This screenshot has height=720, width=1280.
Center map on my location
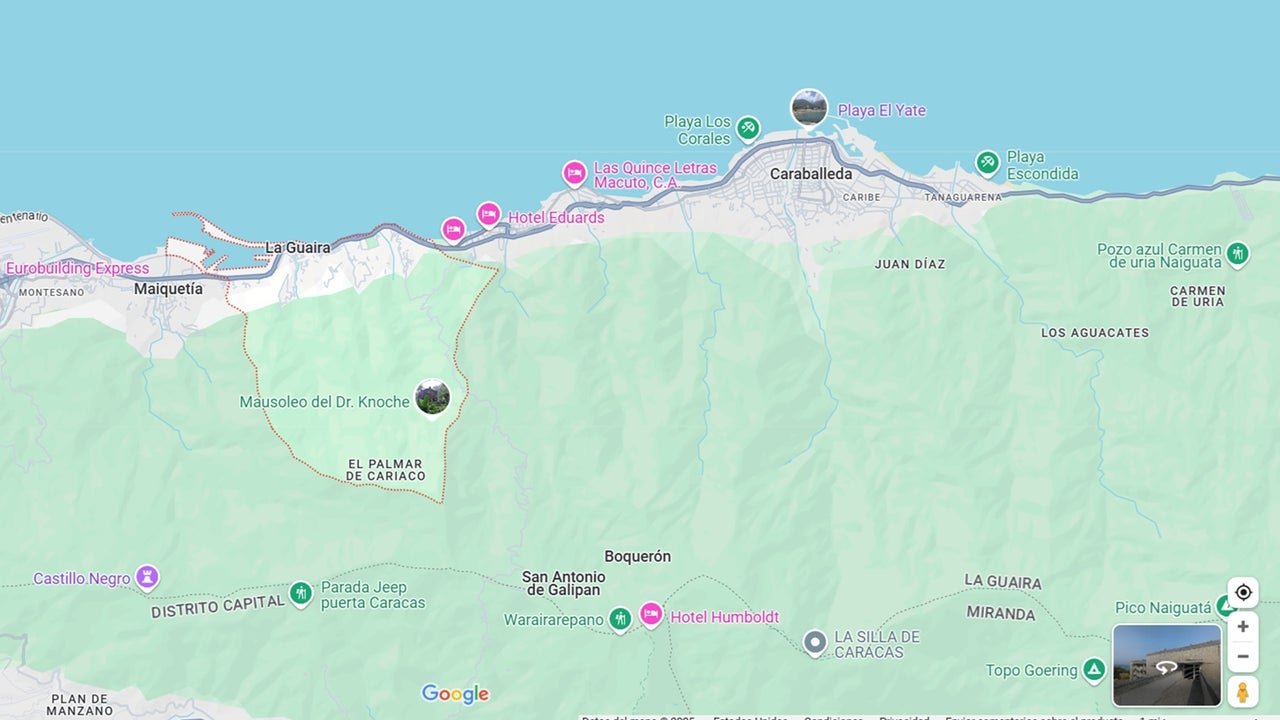pos(1243,592)
